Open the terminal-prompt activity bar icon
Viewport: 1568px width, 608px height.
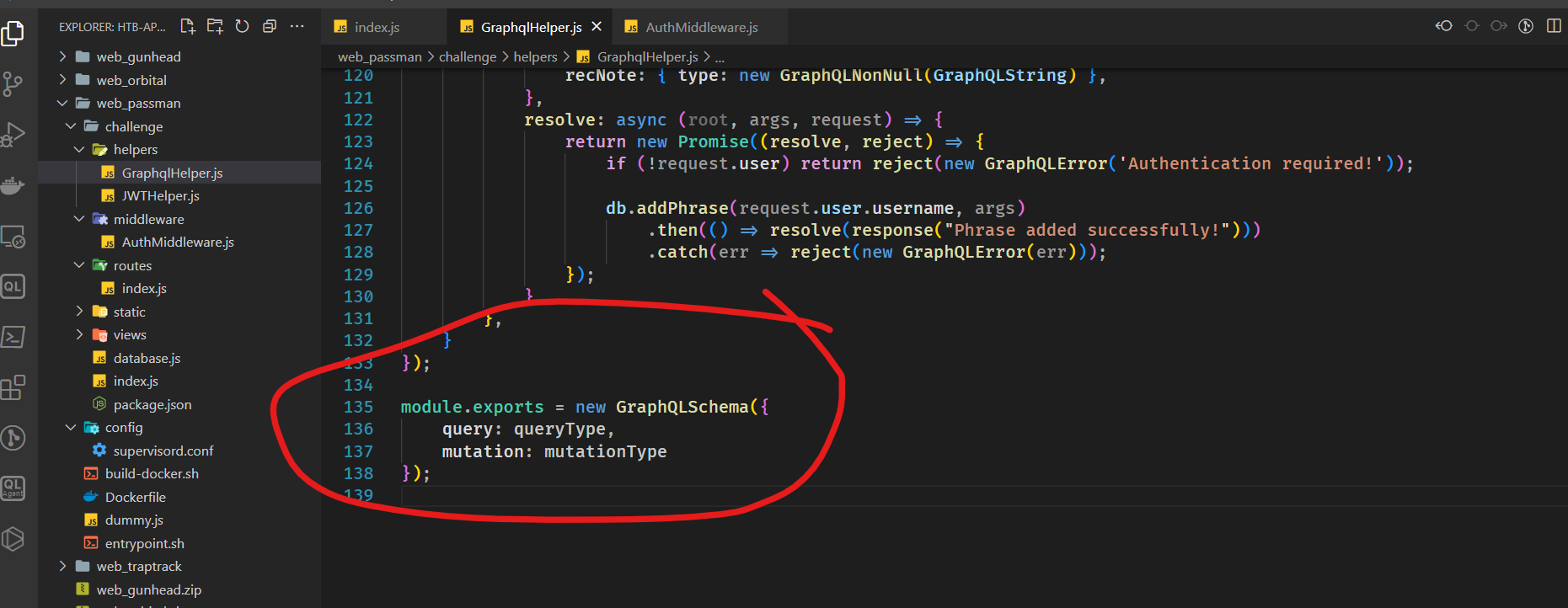[13, 337]
